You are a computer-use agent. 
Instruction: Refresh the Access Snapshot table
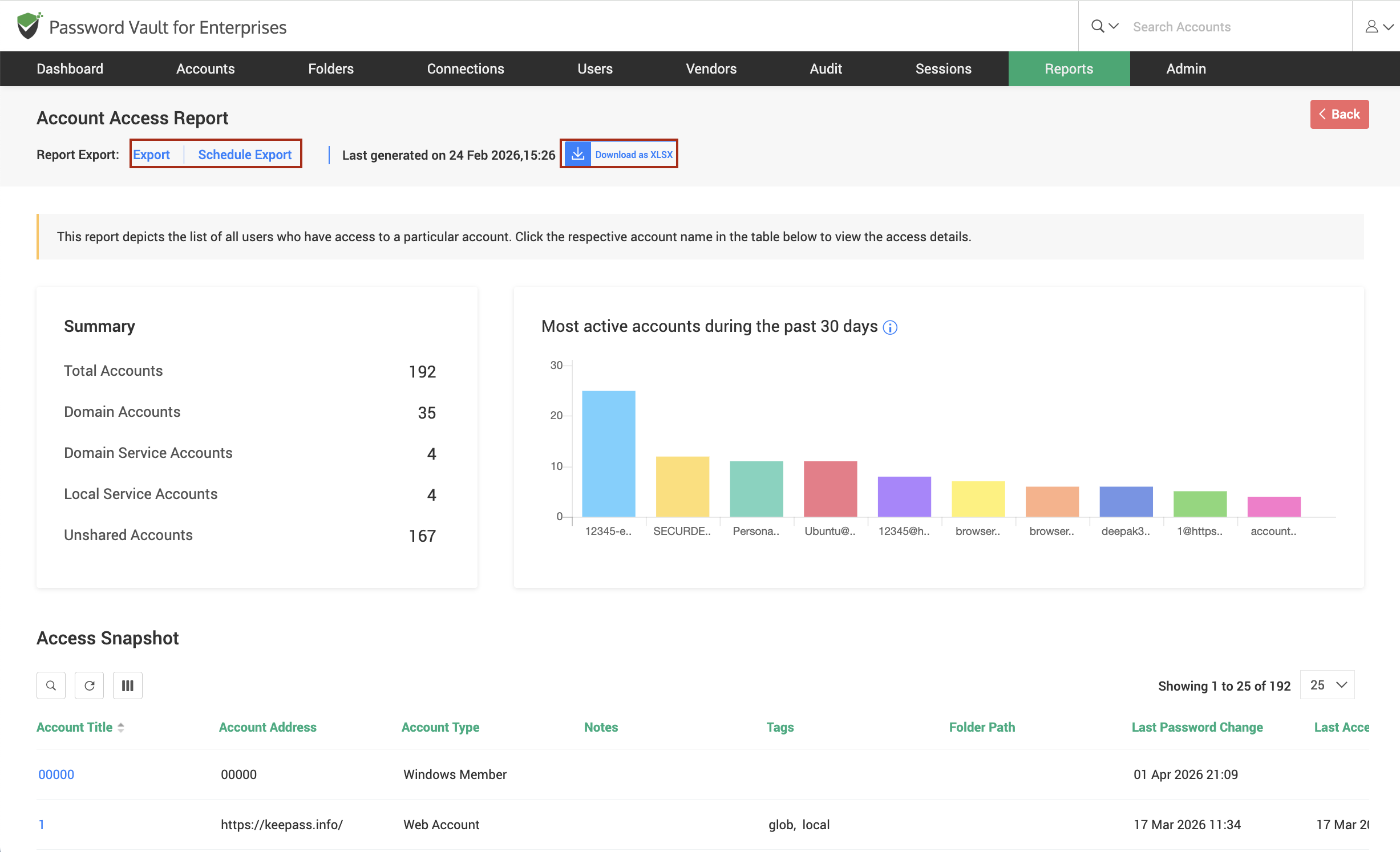[89, 685]
